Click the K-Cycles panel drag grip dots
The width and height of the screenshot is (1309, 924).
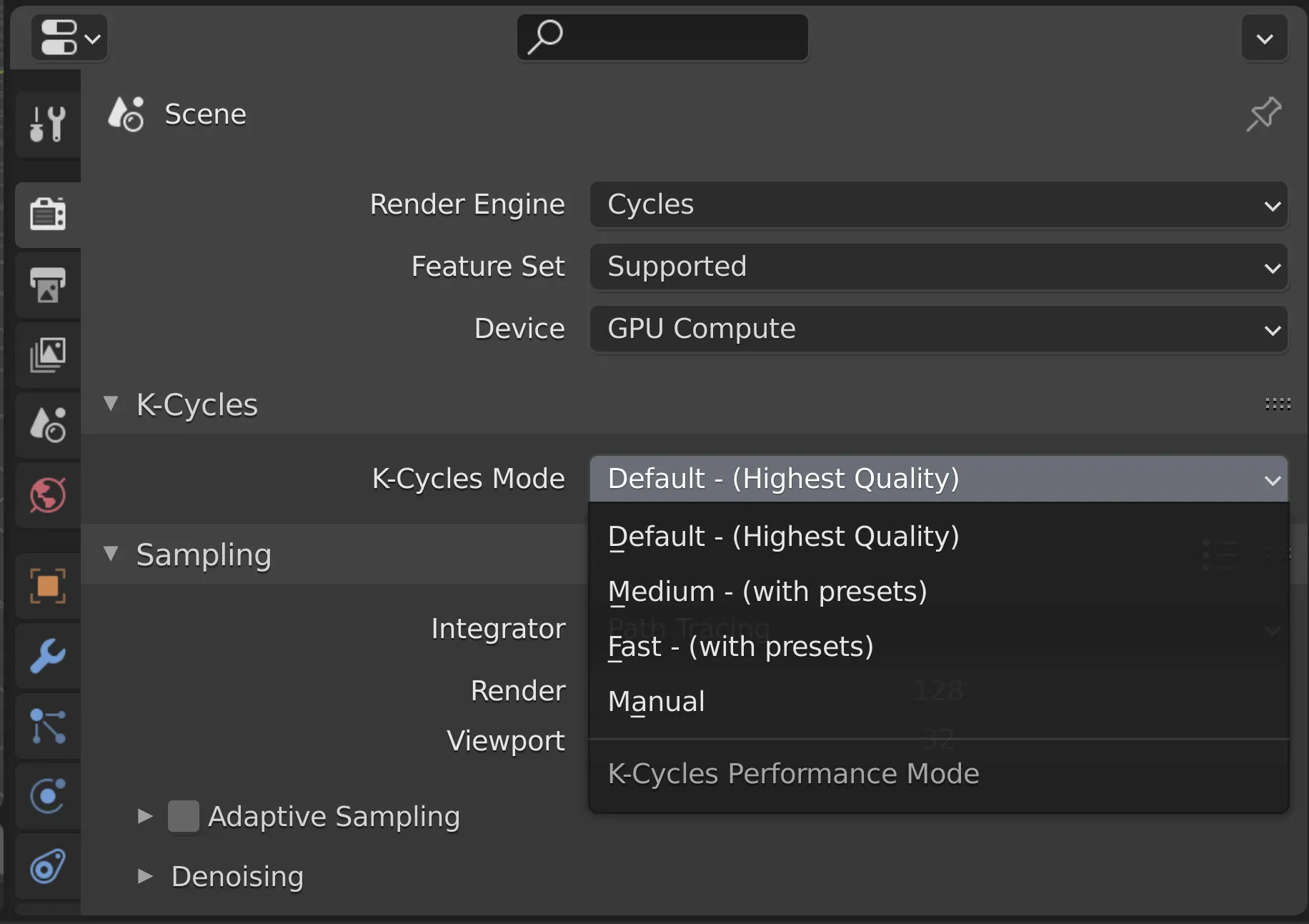pyautogui.click(x=1278, y=404)
